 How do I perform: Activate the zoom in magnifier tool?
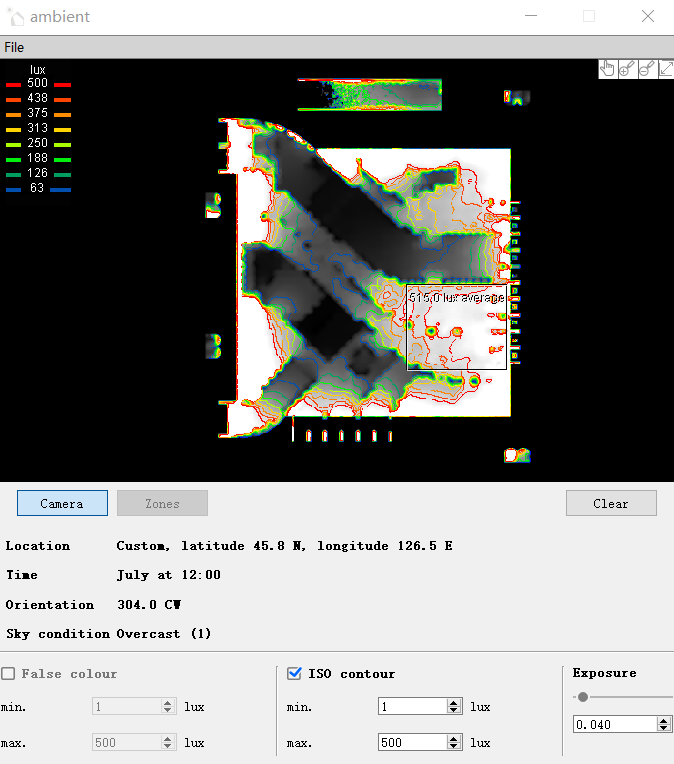627,68
